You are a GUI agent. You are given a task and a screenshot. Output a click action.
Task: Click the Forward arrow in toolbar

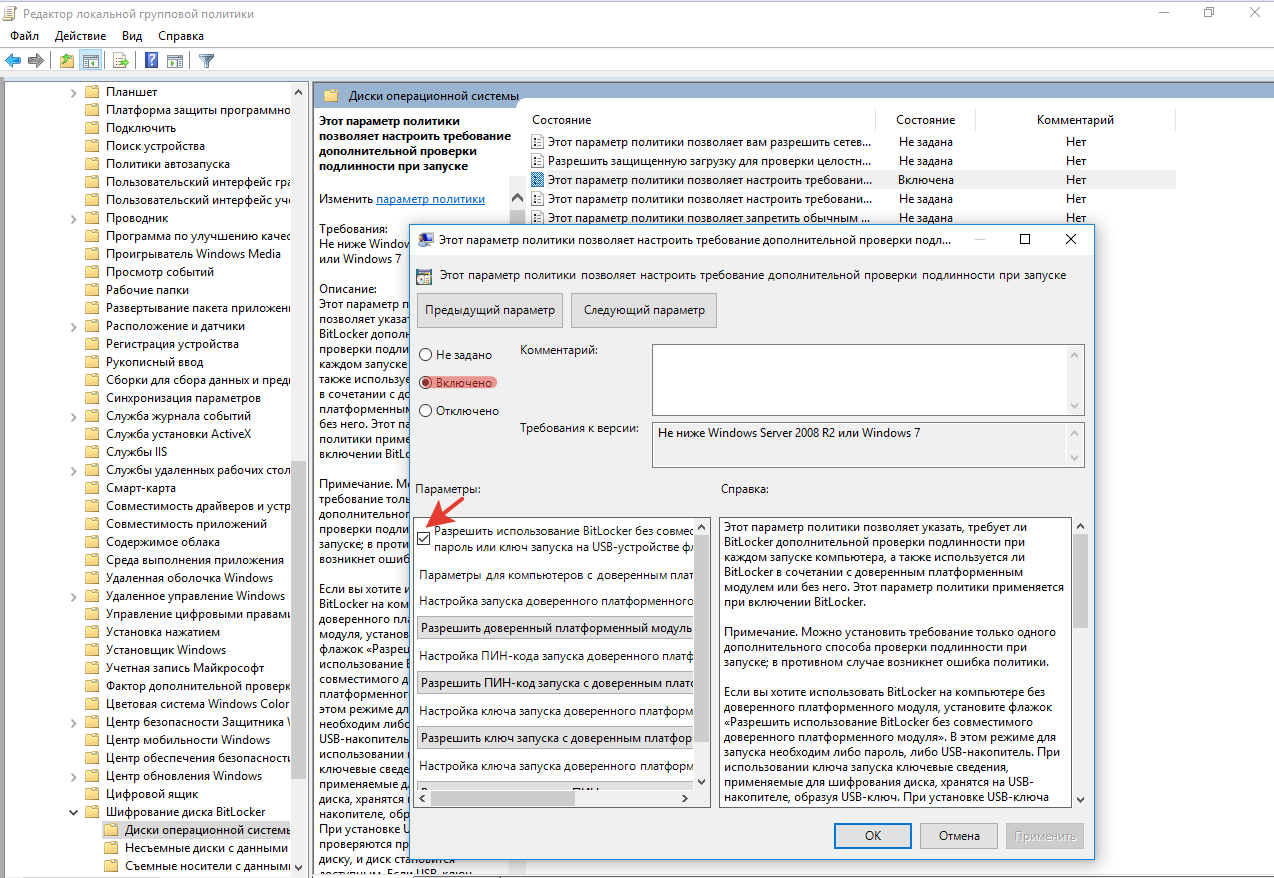(x=36, y=60)
